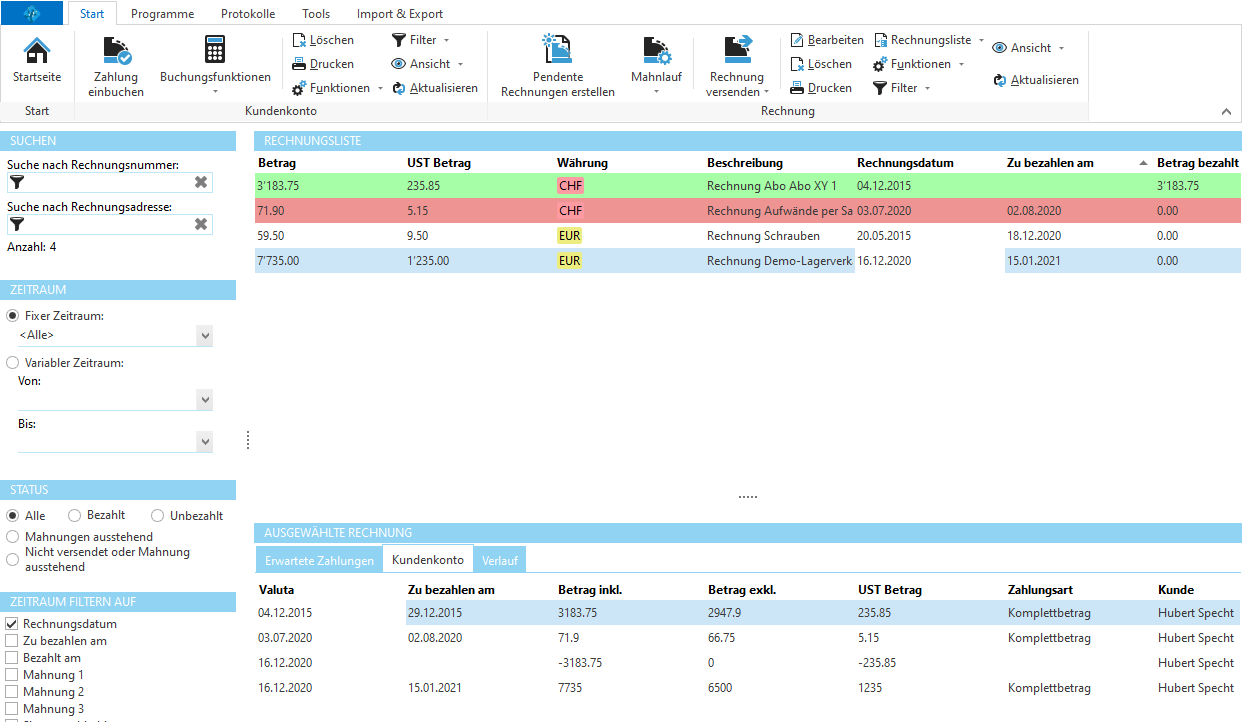The width and height of the screenshot is (1242, 722).
Task: Open the Von date dropdown
Action: [x=205, y=400]
